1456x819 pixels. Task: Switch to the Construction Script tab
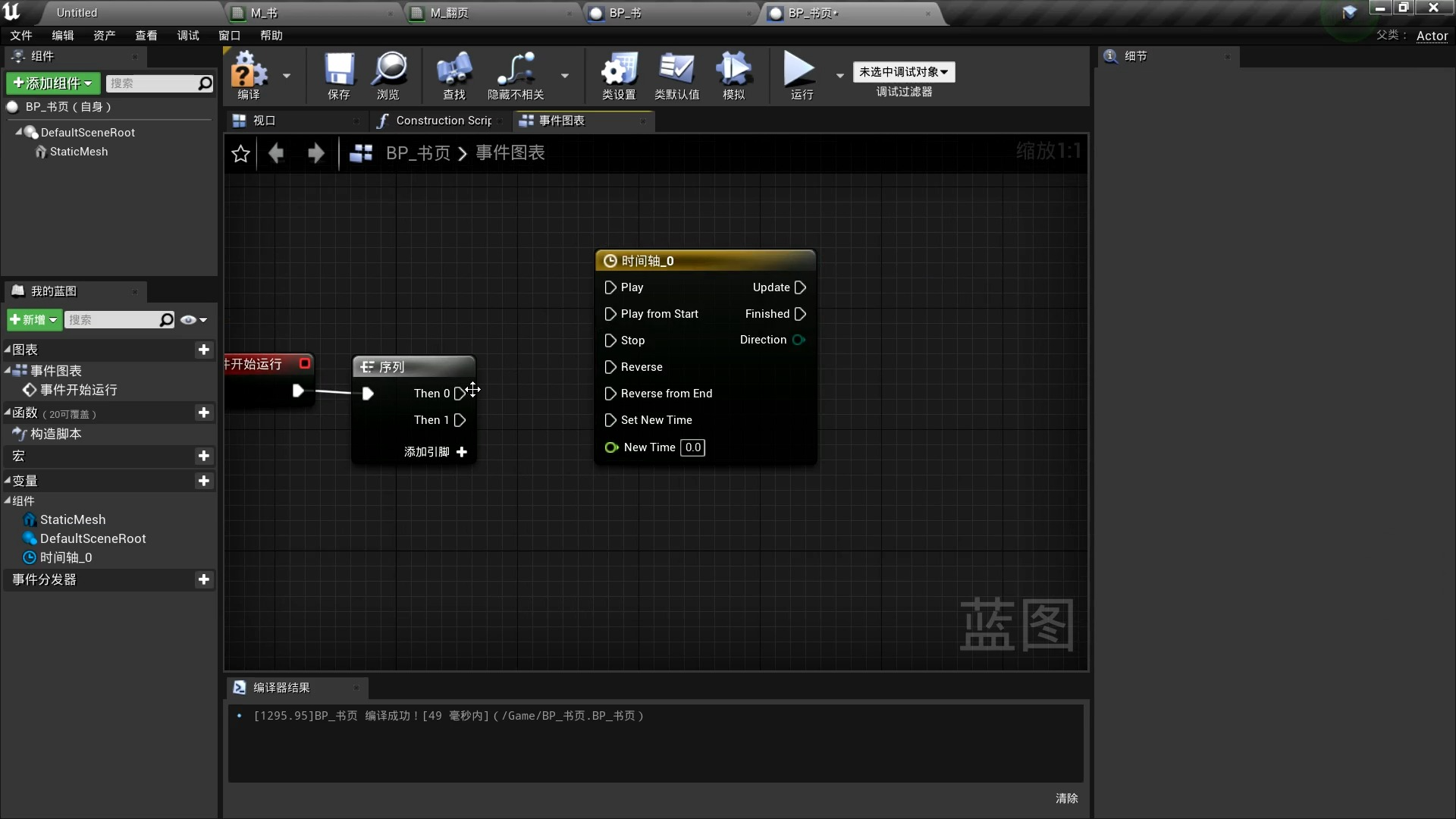(442, 121)
